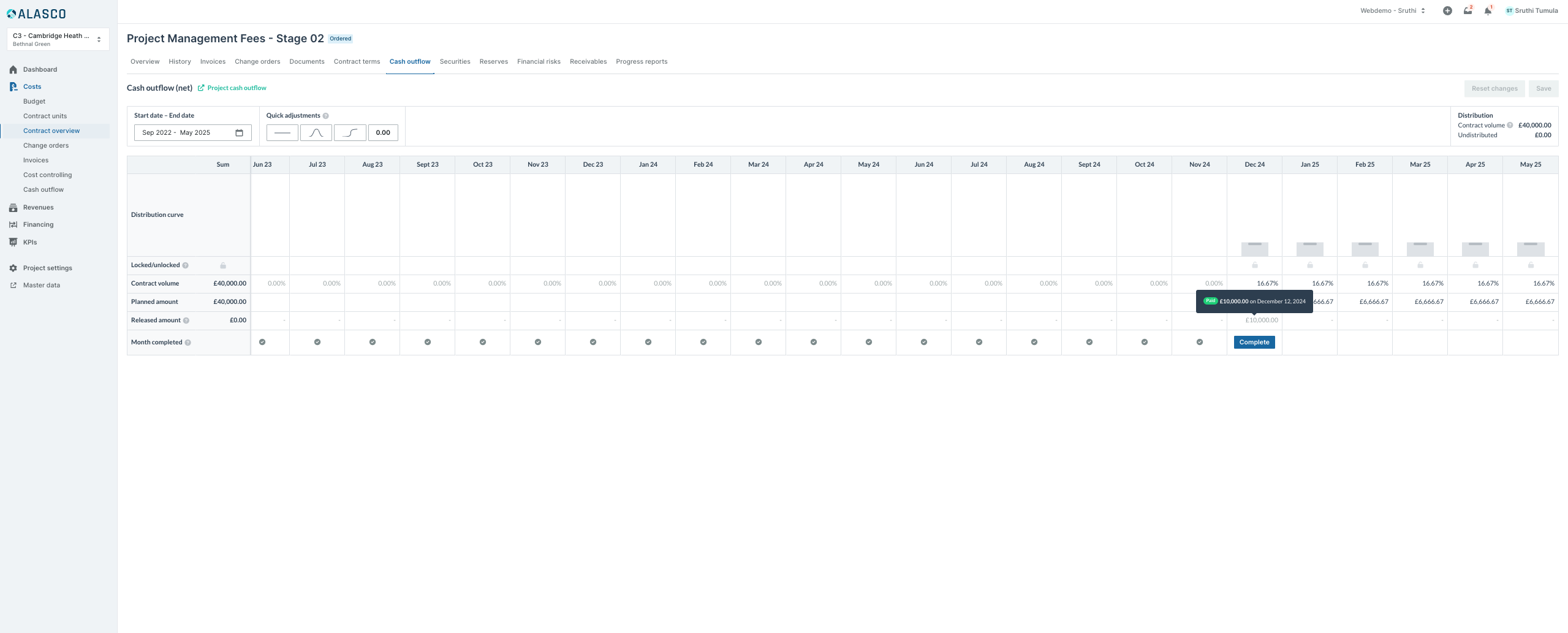This screenshot has width=1568, height=633.
Task: Open the Sruthi Tumula user menu
Action: click(x=1531, y=11)
